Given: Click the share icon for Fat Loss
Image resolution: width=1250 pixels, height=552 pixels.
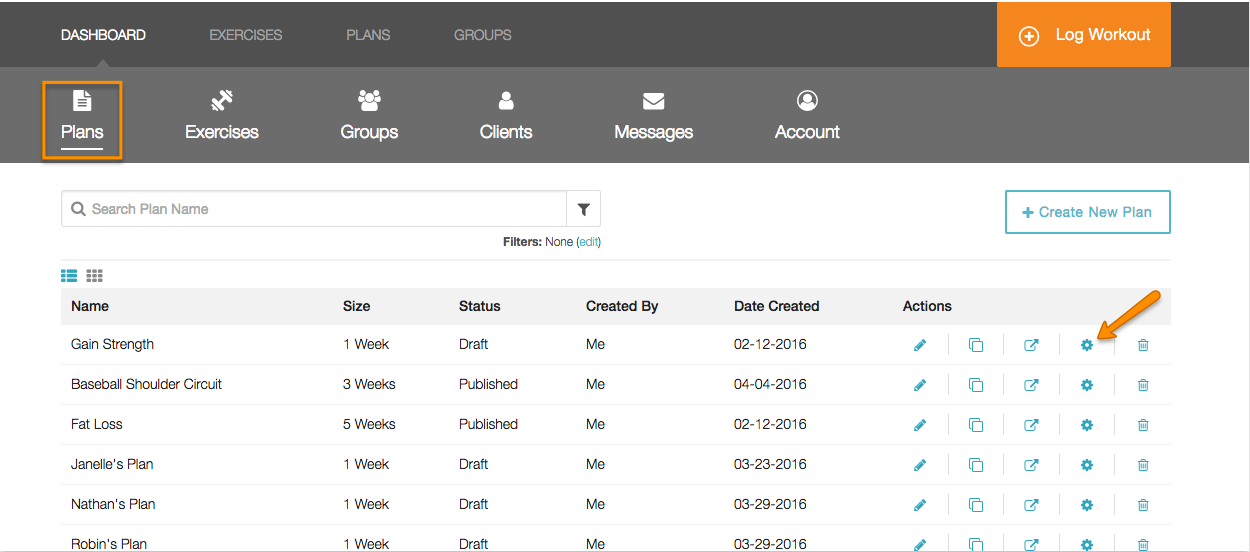Looking at the screenshot, I should pos(1031,425).
